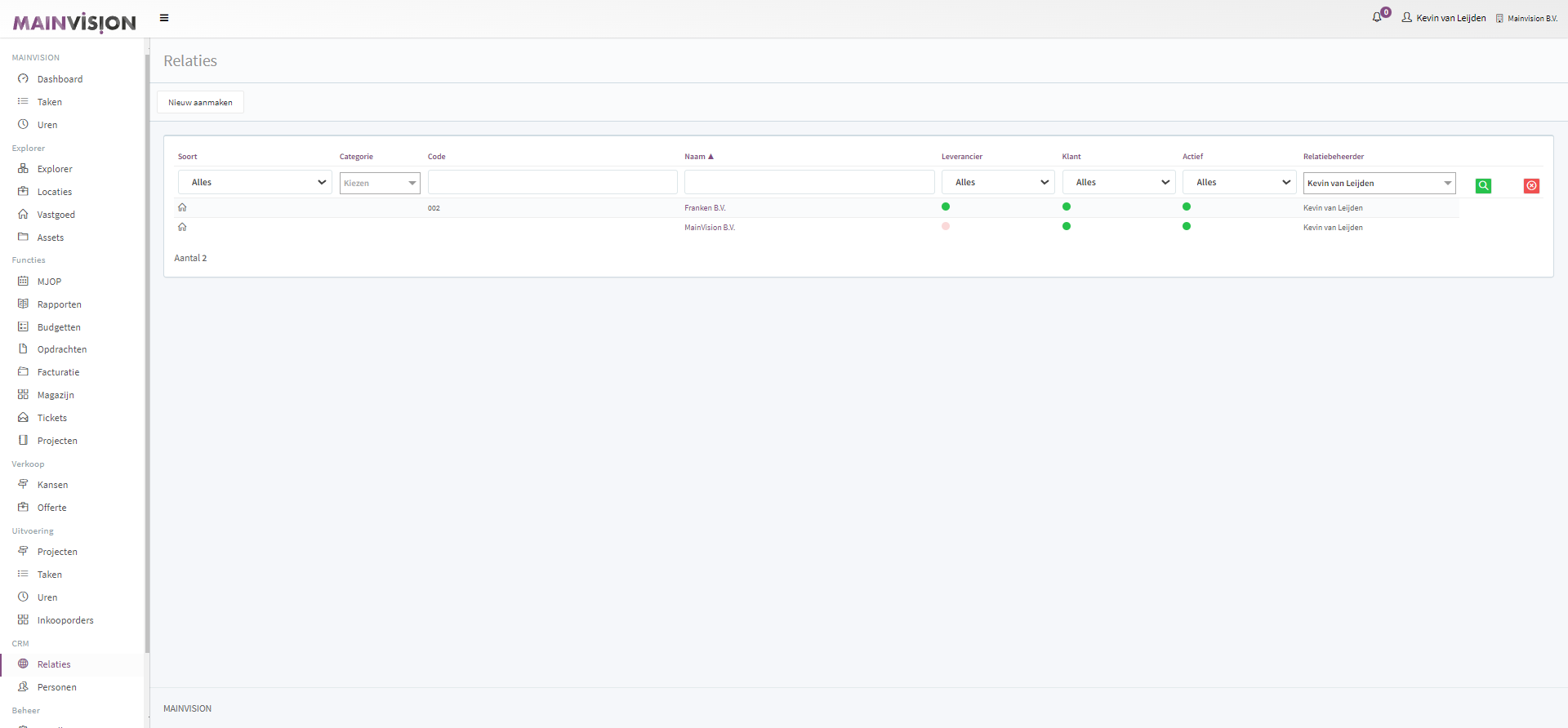Open the MainVision B.V. relation
Screen dimensions: 1568x728
[x=710, y=228]
